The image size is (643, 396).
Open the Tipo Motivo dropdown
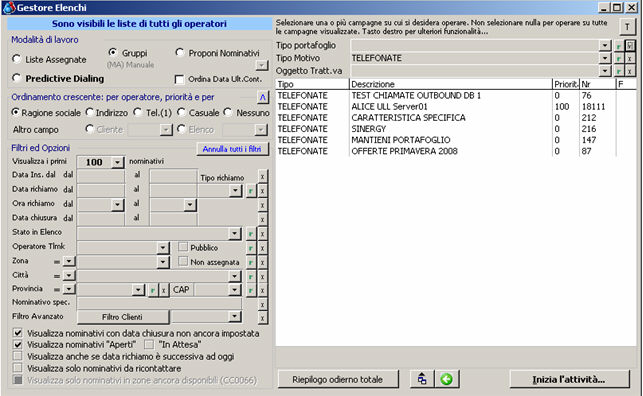pyautogui.click(x=605, y=58)
